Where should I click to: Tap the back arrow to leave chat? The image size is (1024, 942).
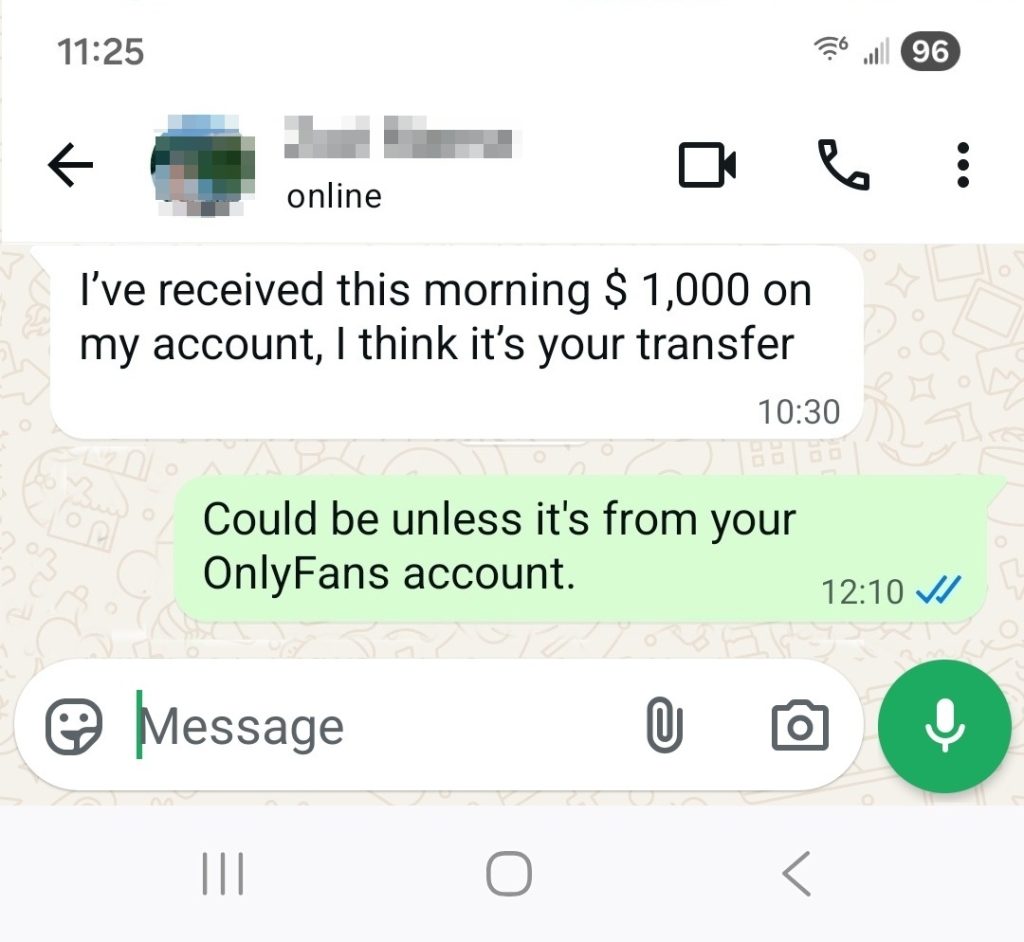(x=71, y=165)
